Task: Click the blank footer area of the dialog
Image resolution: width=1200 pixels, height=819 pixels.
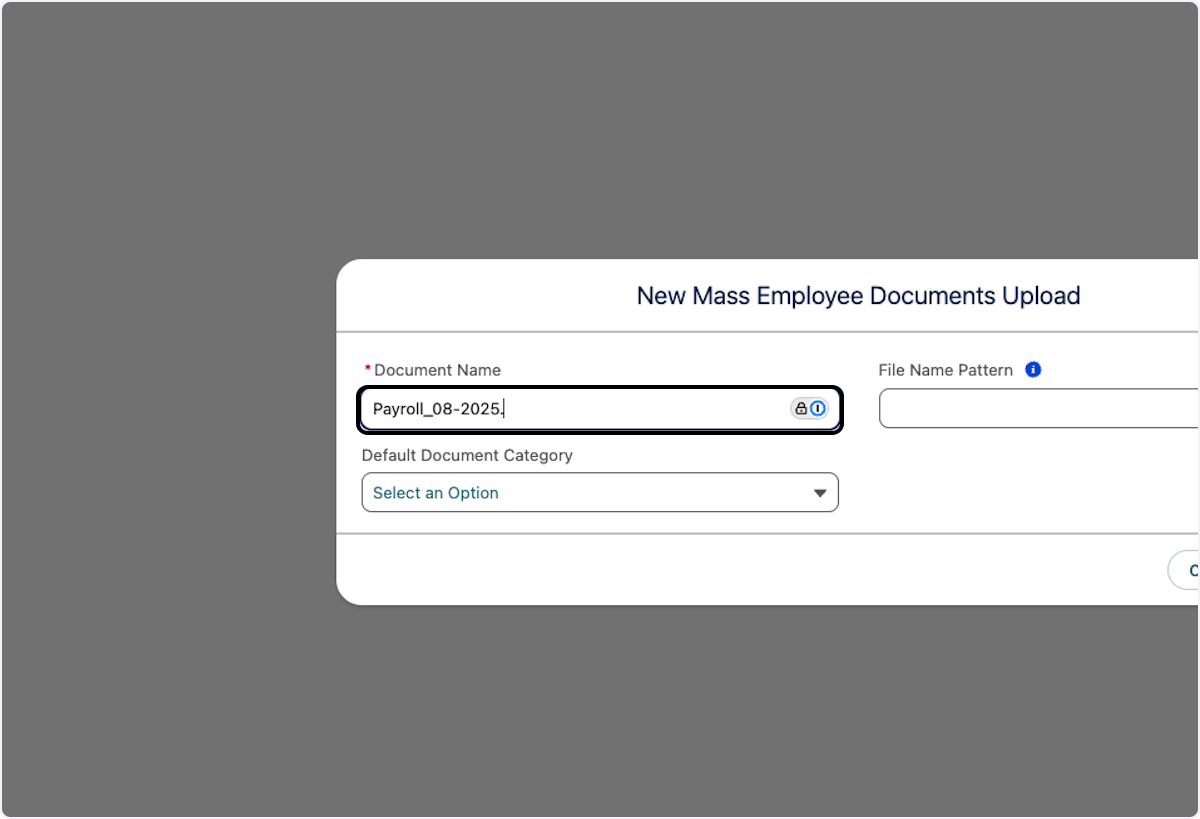Action: coord(700,569)
